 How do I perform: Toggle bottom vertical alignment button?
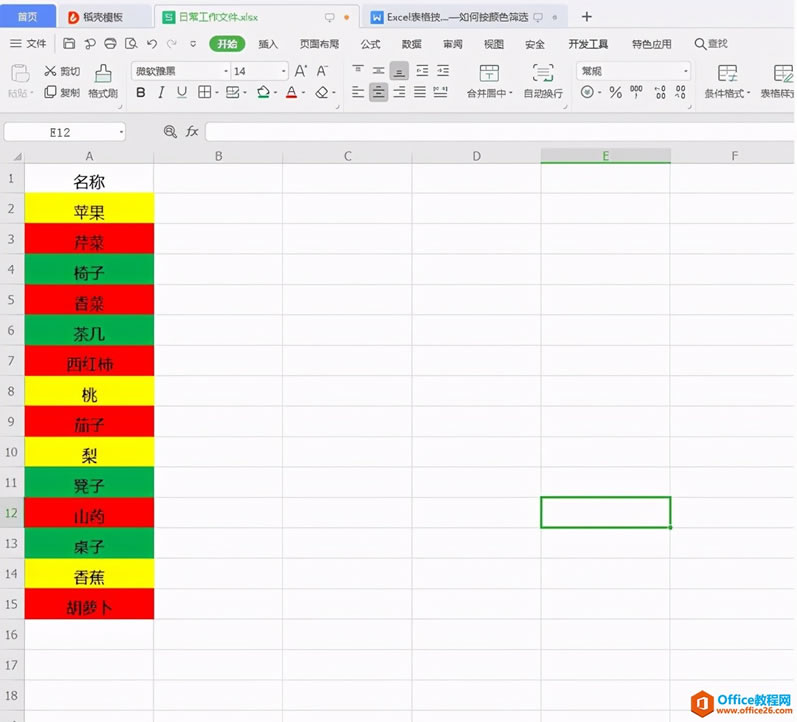tap(399, 71)
